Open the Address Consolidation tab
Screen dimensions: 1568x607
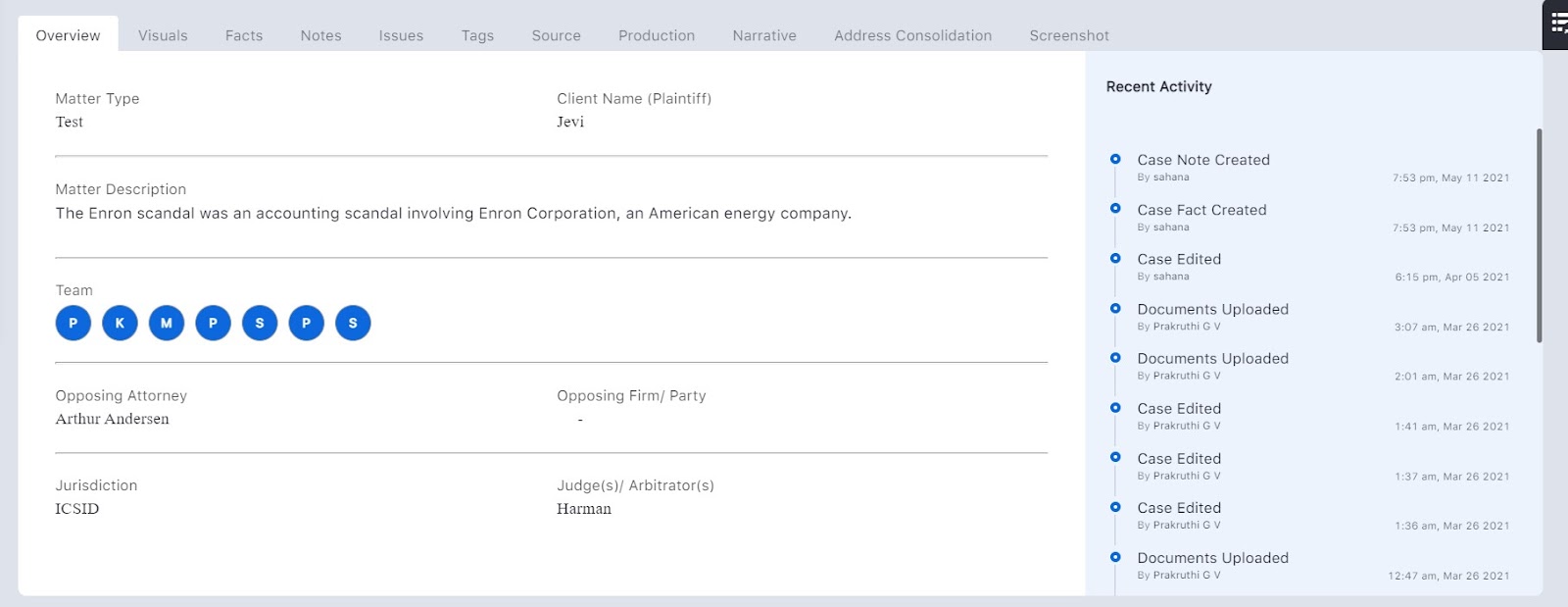point(912,35)
